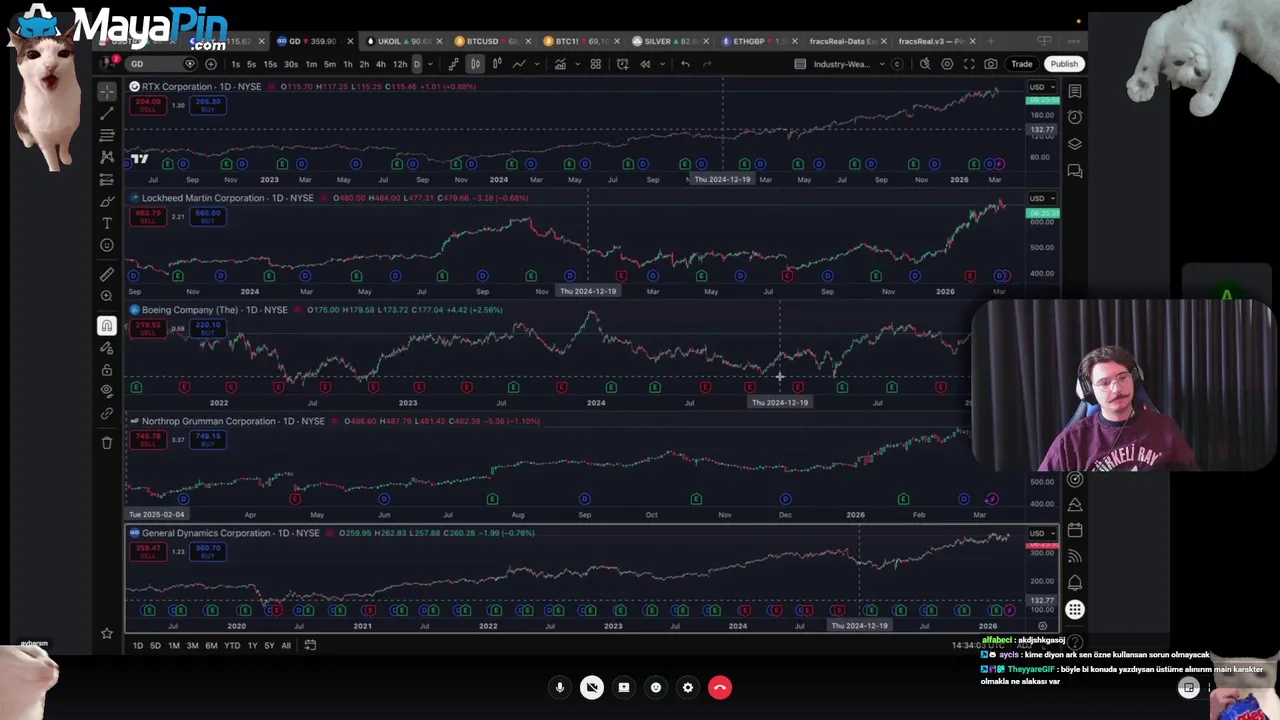Image resolution: width=1280 pixels, height=720 pixels.
Task: Select the zoom in tool
Action: (107, 296)
